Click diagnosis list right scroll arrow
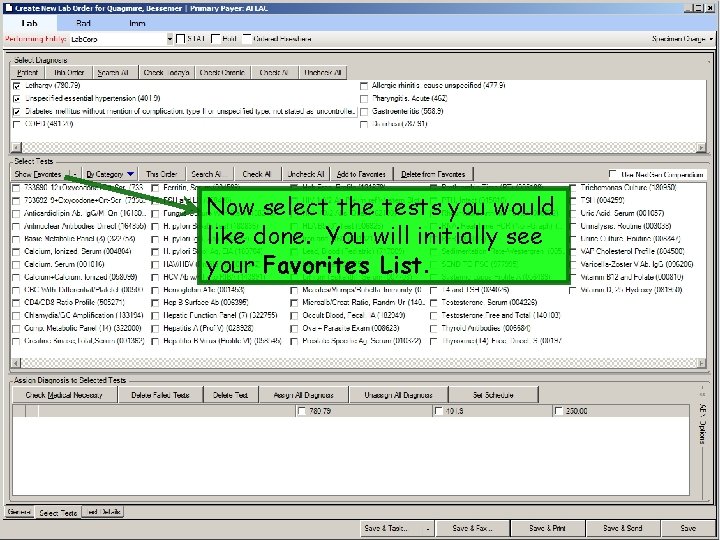This screenshot has height=540, width=720. coord(701,147)
